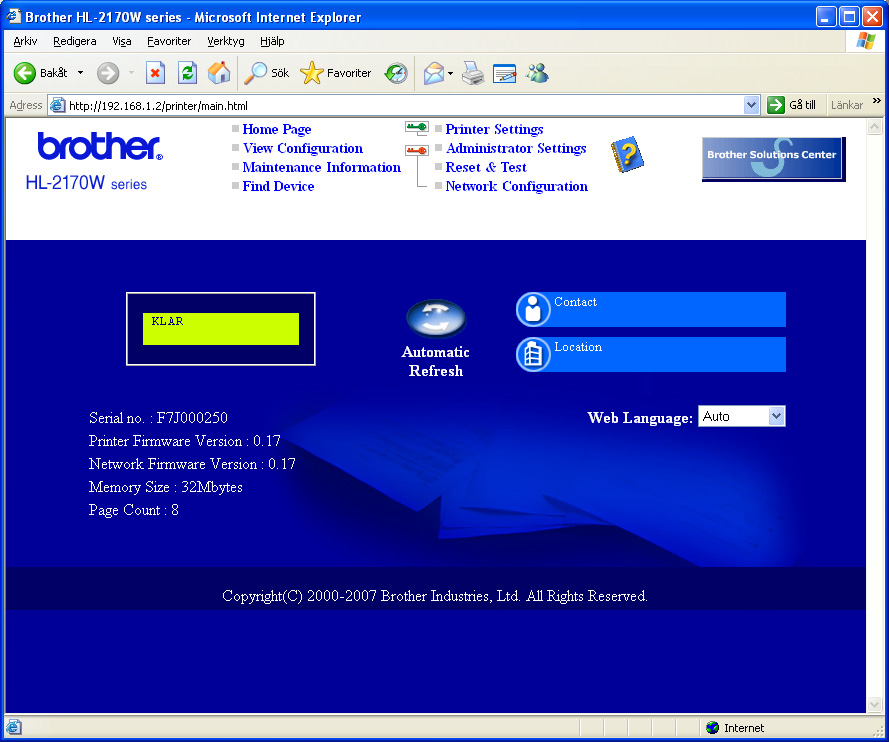Stop page loading with the red X icon

click(x=155, y=73)
